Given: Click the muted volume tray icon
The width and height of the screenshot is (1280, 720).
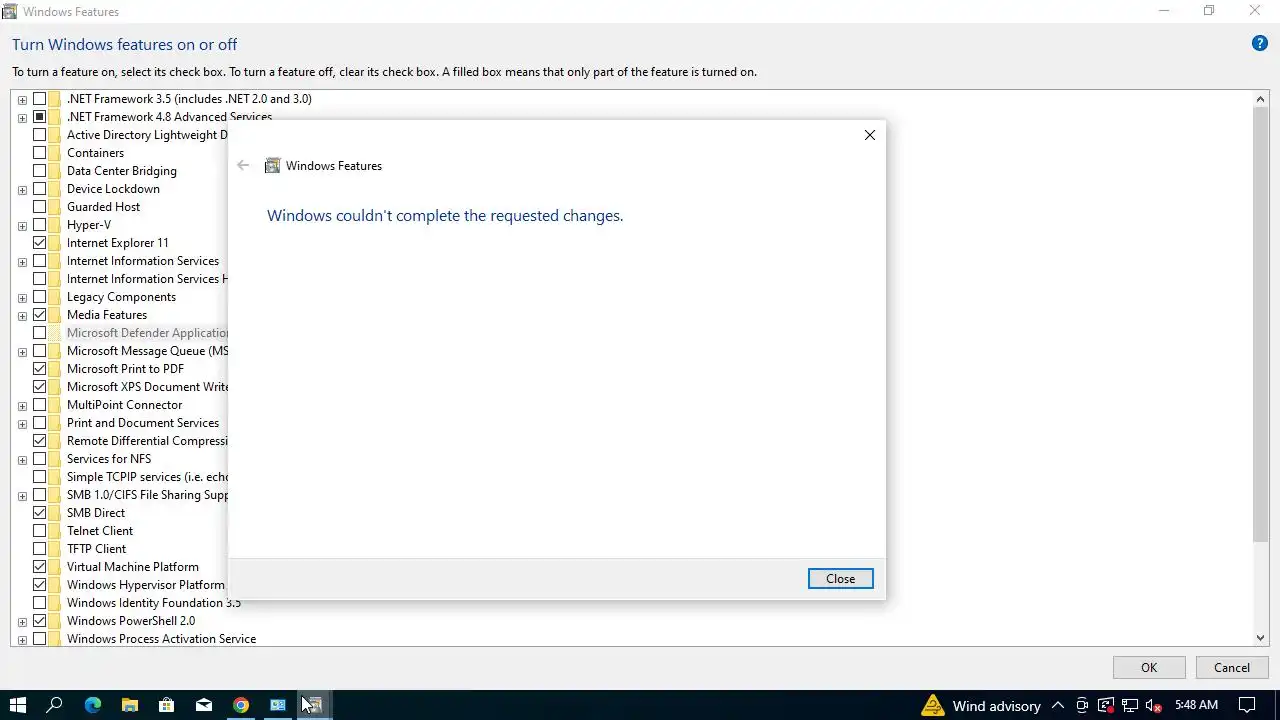Looking at the screenshot, I should 1152,705.
